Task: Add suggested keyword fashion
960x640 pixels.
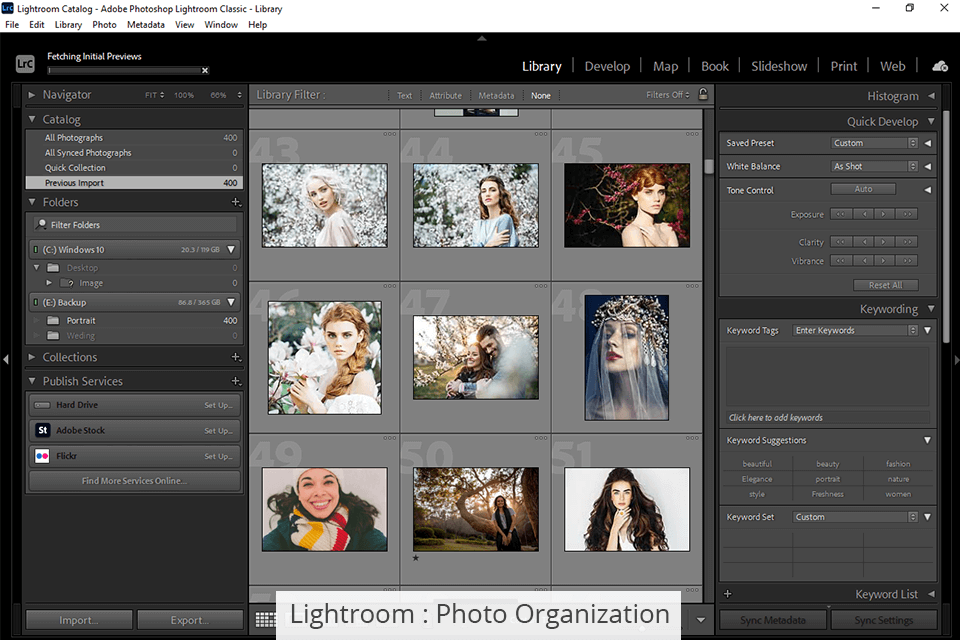Action: pos(898,464)
